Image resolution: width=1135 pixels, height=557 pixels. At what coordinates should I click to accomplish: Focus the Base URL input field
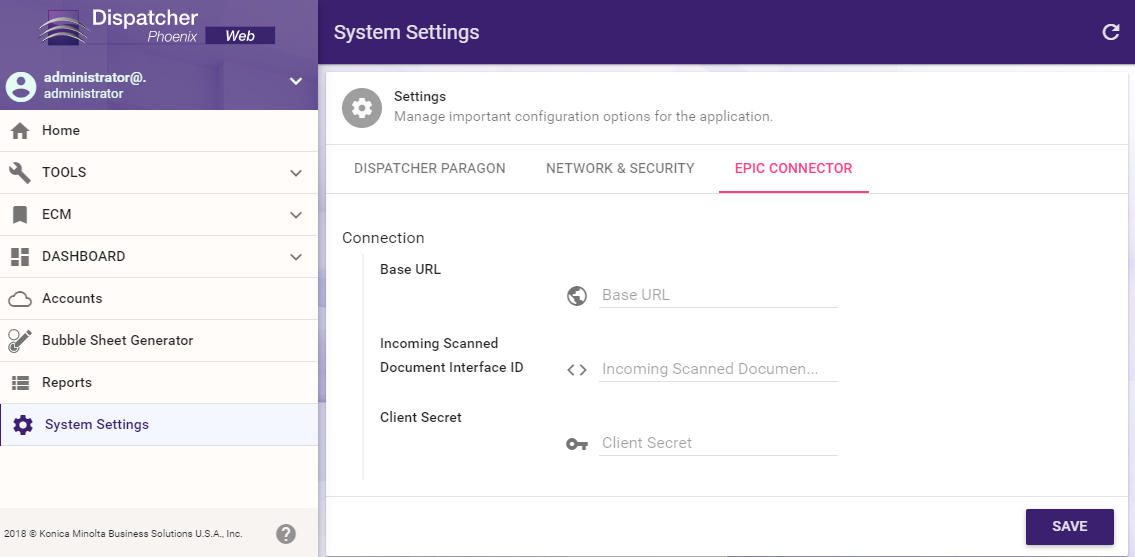(718, 296)
